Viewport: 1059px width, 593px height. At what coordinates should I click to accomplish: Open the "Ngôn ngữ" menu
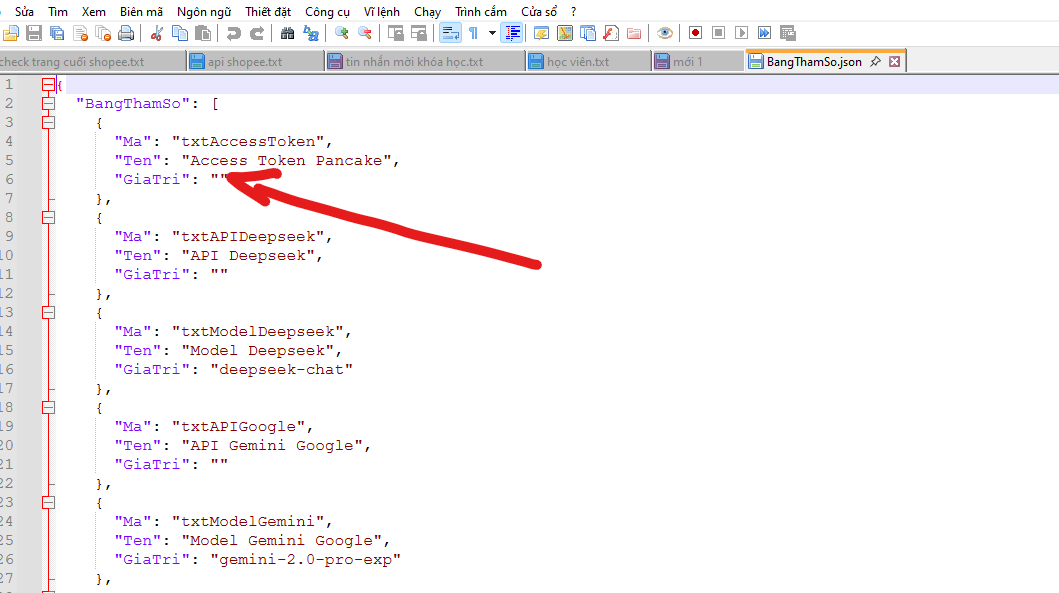pos(203,11)
